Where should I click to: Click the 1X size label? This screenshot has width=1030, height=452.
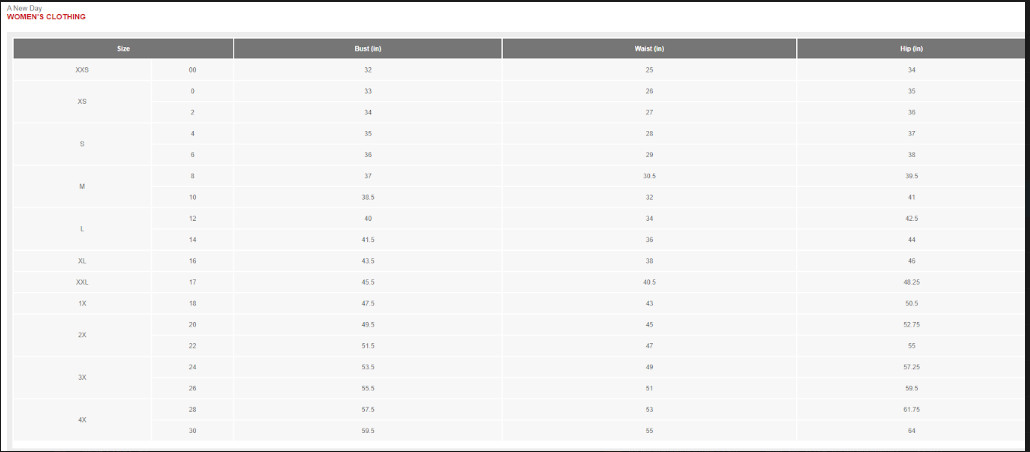(82, 303)
